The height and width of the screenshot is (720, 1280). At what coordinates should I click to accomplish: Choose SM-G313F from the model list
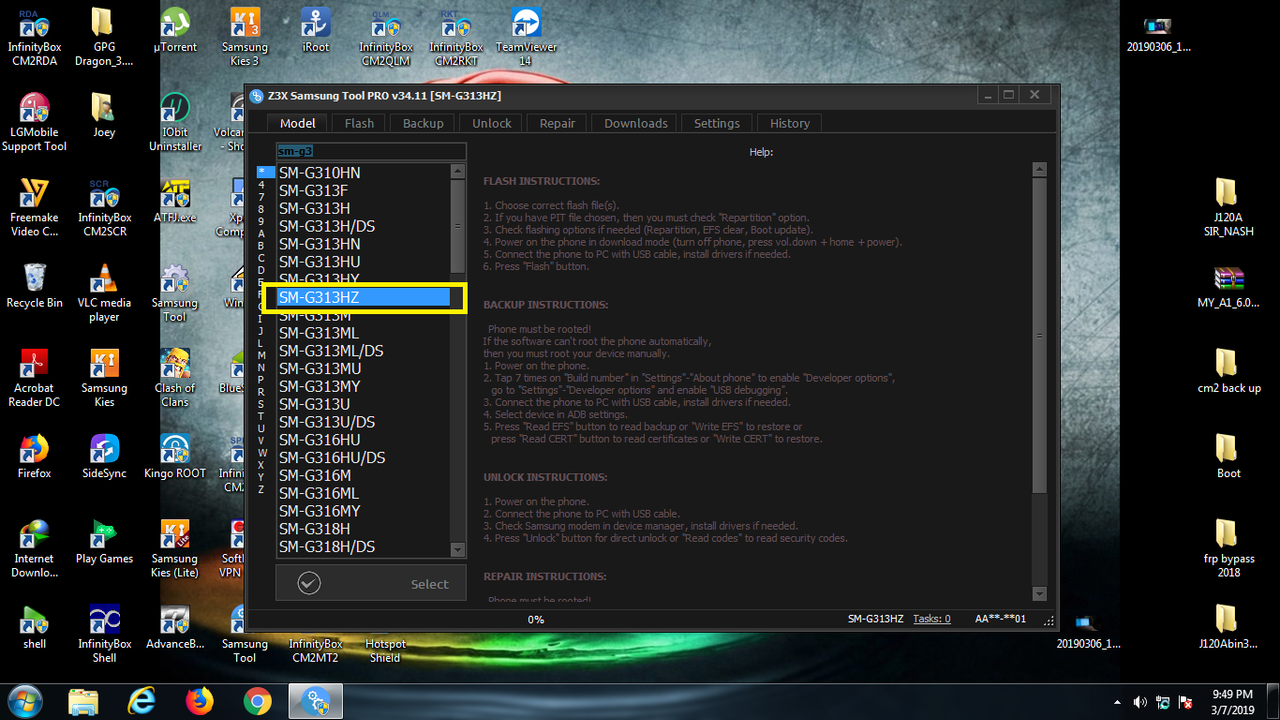[364, 190]
